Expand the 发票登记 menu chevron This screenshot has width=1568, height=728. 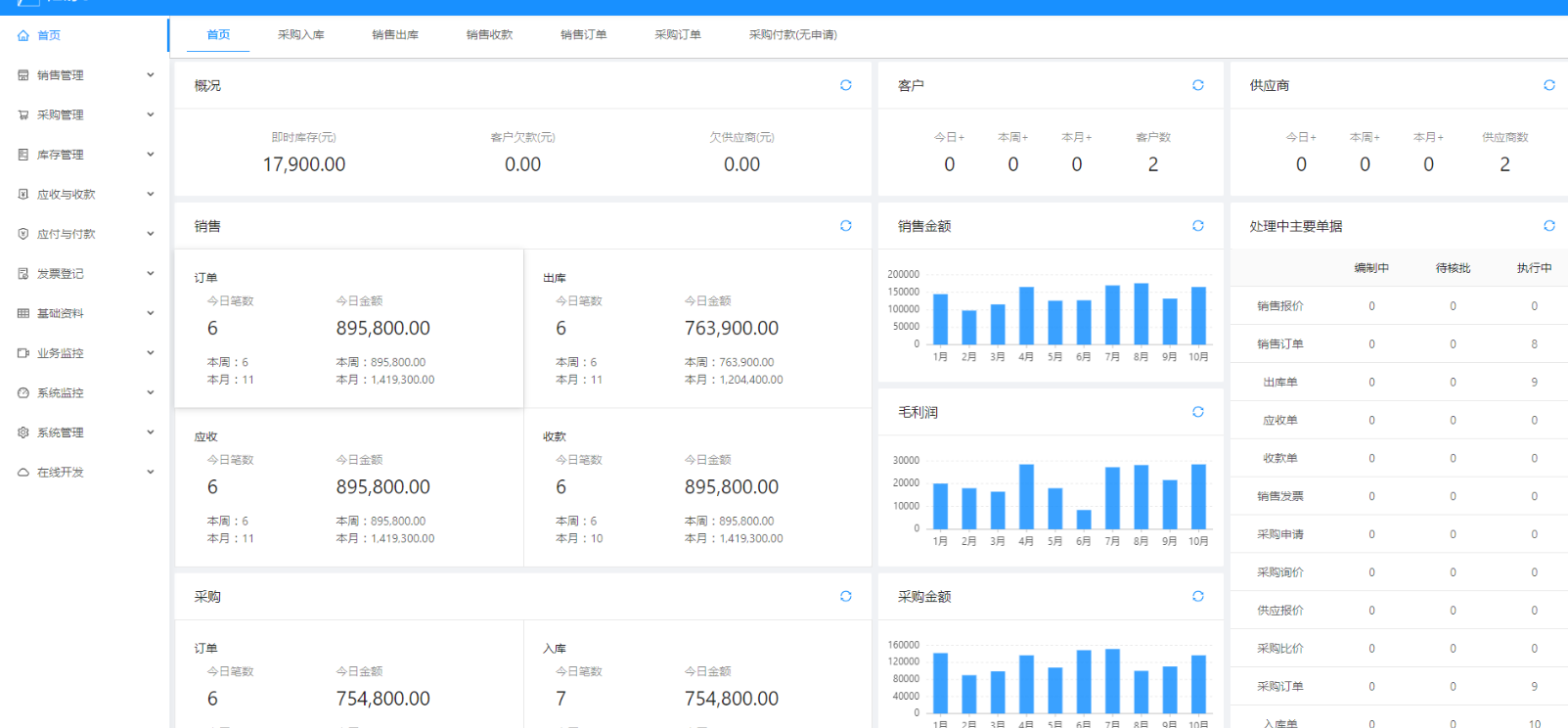[x=151, y=273]
